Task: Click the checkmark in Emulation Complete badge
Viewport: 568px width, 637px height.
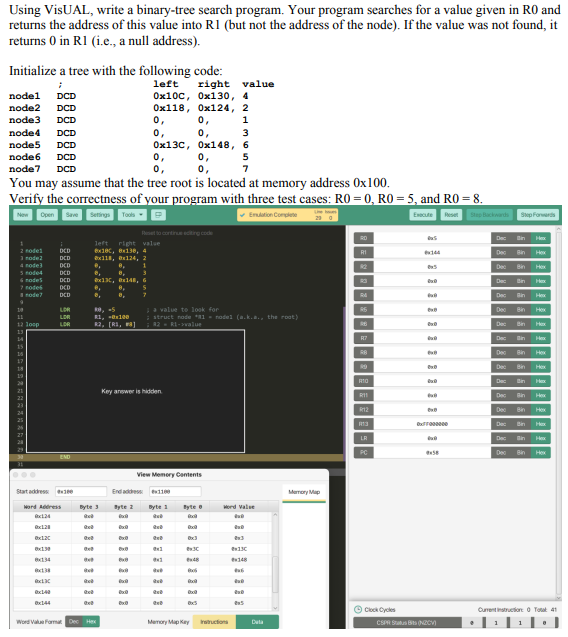Action: pos(243,215)
